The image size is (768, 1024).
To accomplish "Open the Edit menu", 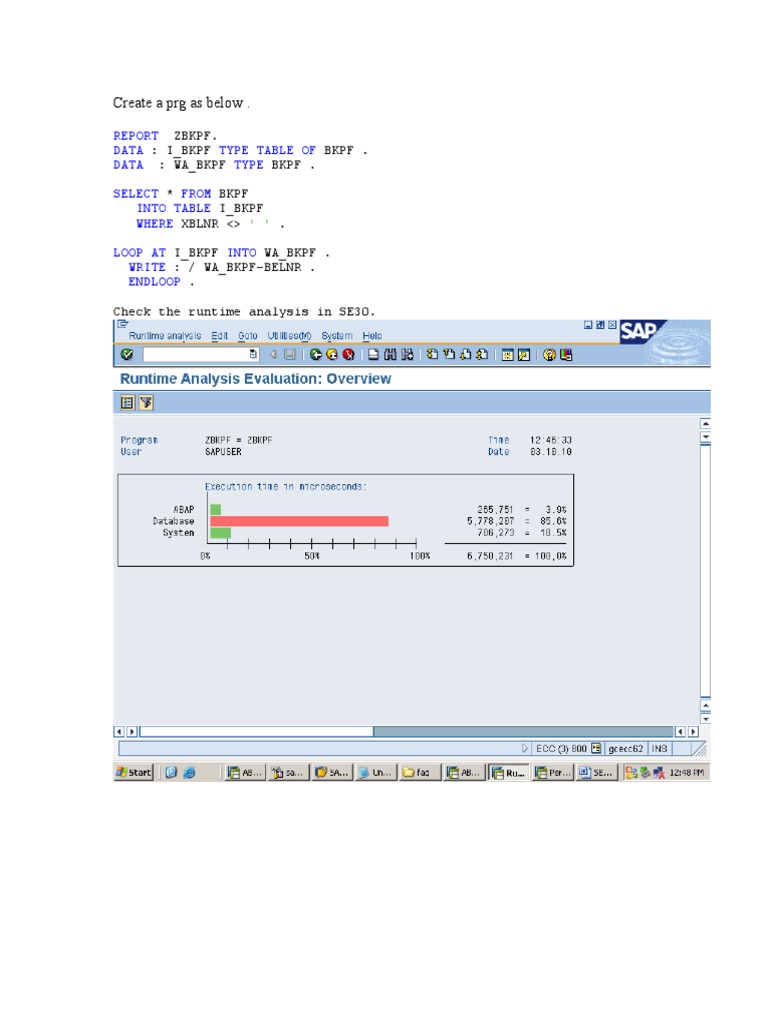I will [219, 336].
